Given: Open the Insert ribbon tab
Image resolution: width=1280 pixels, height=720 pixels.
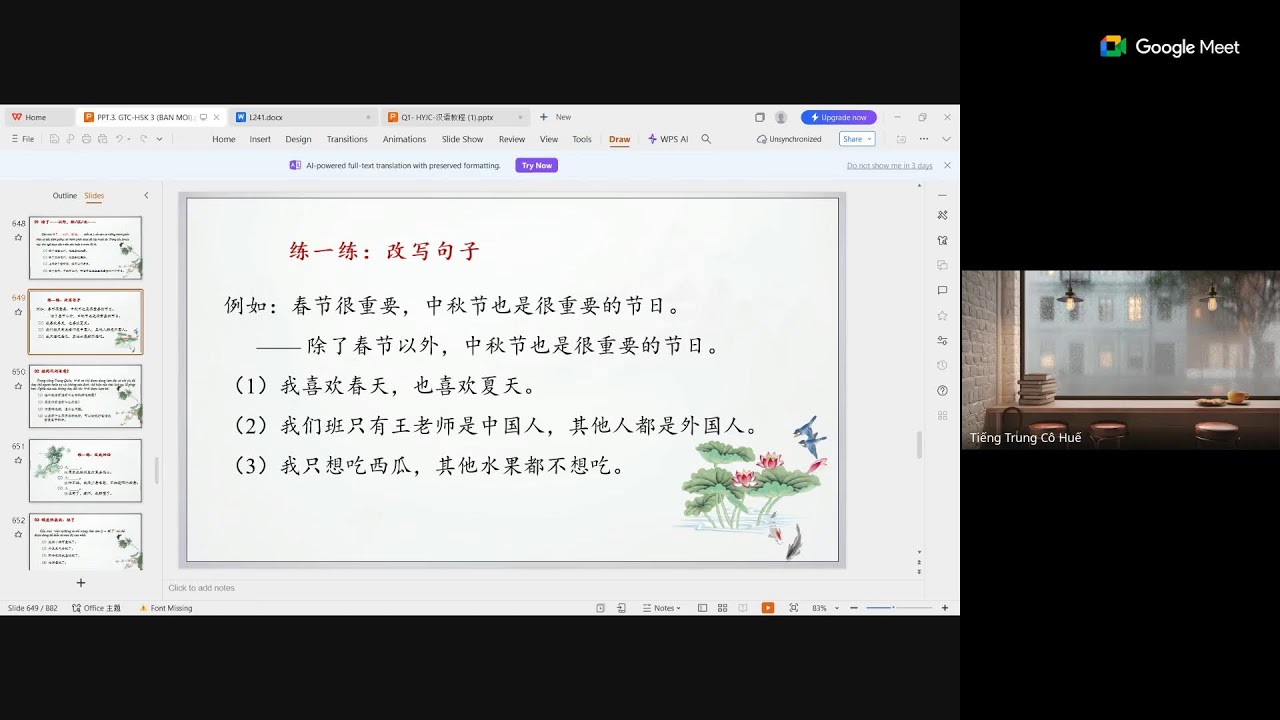Looking at the screenshot, I should click(x=260, y=139).
